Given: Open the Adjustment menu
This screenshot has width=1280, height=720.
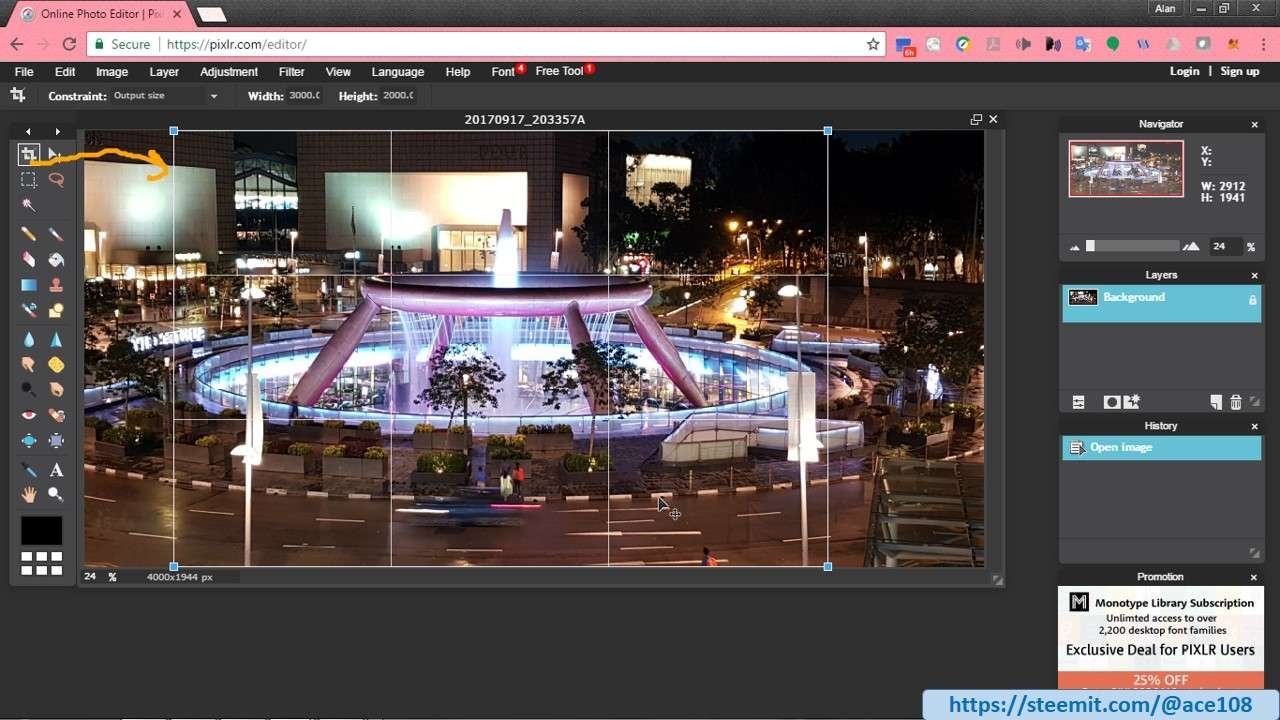Looking at the screenshot, I should click(229, 72).
